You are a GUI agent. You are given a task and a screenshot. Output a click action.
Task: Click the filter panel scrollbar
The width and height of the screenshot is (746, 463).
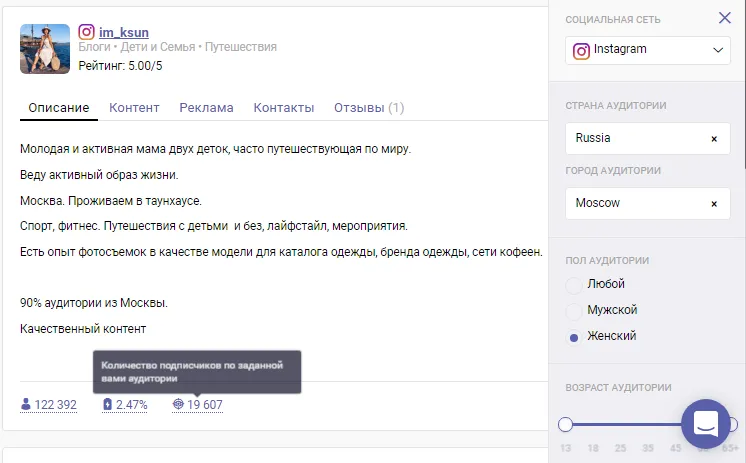744,86
